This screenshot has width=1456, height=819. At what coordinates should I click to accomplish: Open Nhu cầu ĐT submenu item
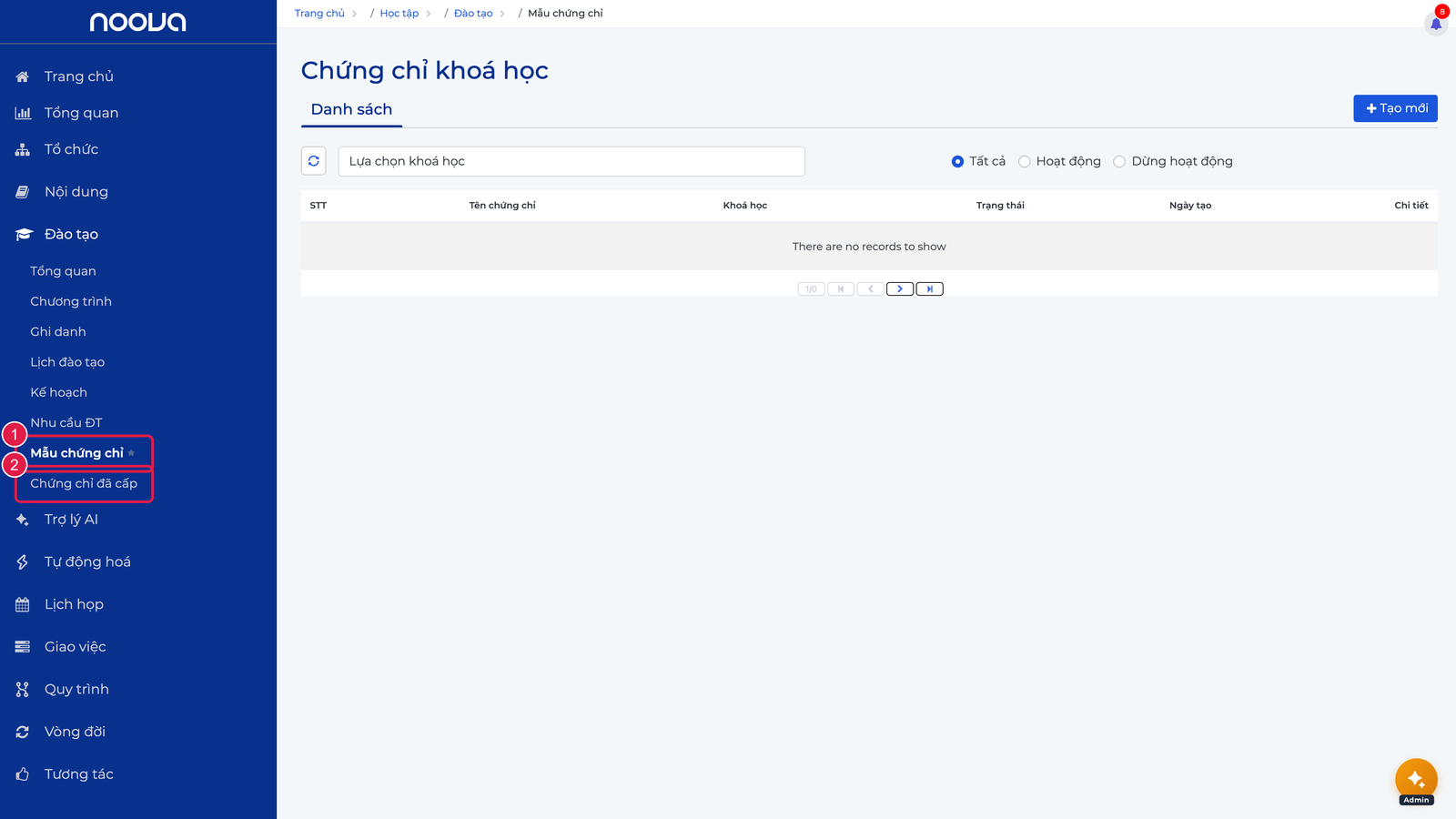66,423
